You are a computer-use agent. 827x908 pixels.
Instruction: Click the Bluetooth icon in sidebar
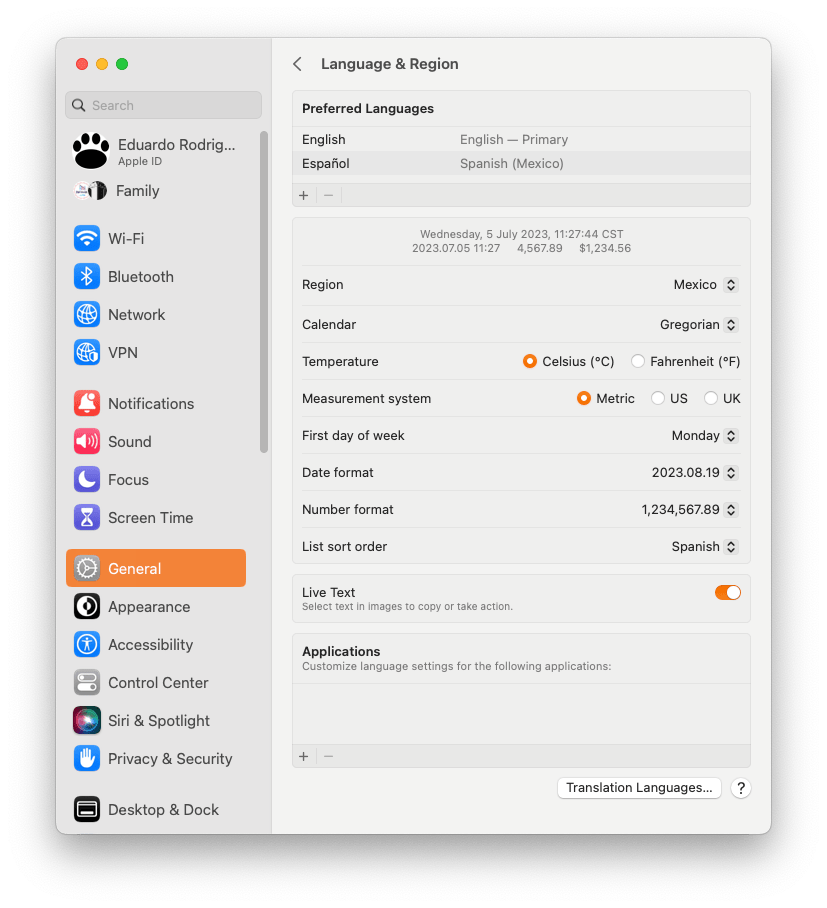(87, 277)
